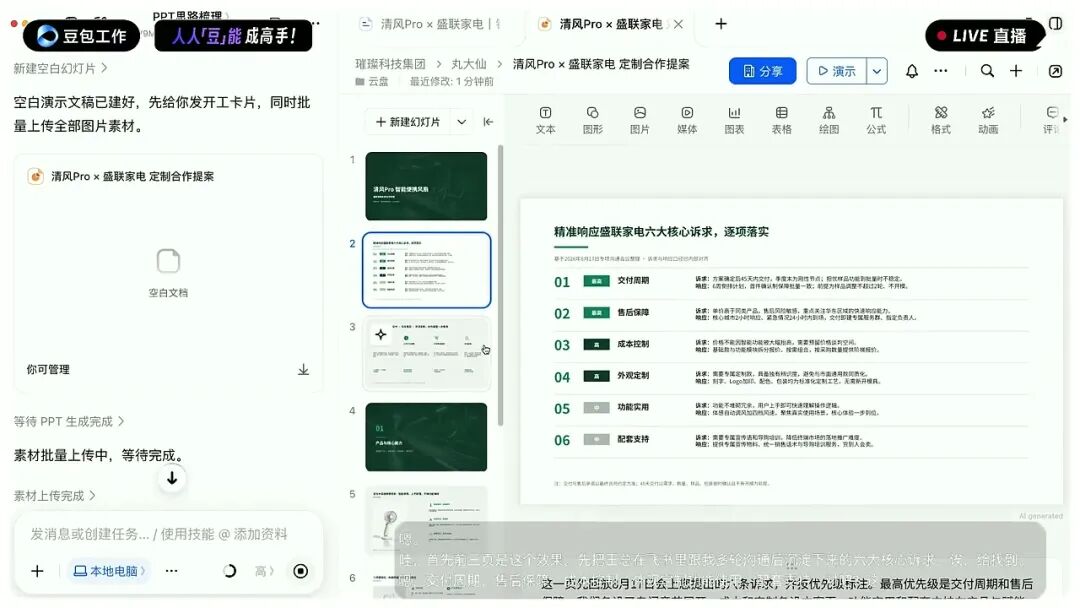Select the 售后保障 row on the slide

(791, 313)
